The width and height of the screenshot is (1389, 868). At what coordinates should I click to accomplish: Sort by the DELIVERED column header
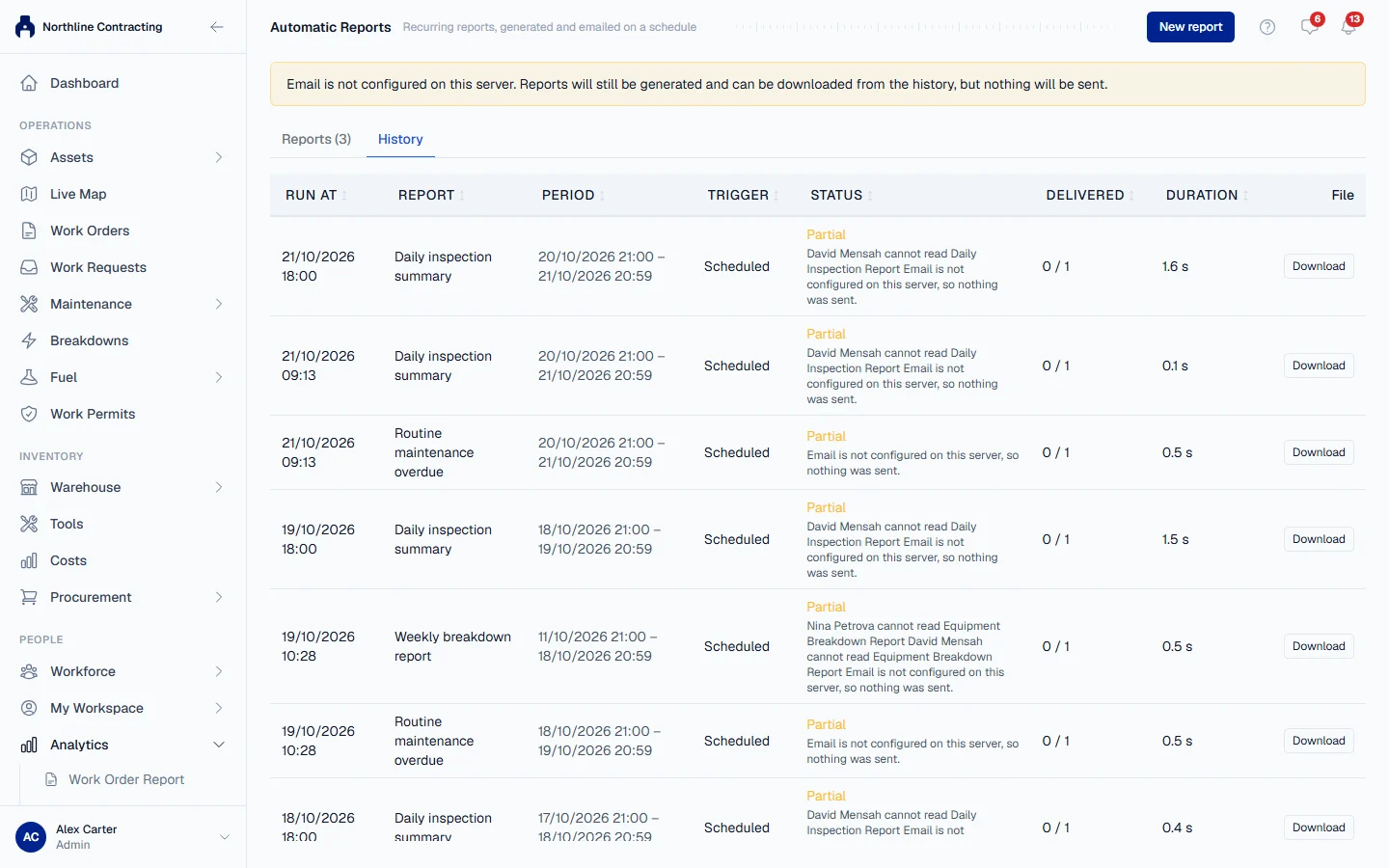[x=1090, y=195]
